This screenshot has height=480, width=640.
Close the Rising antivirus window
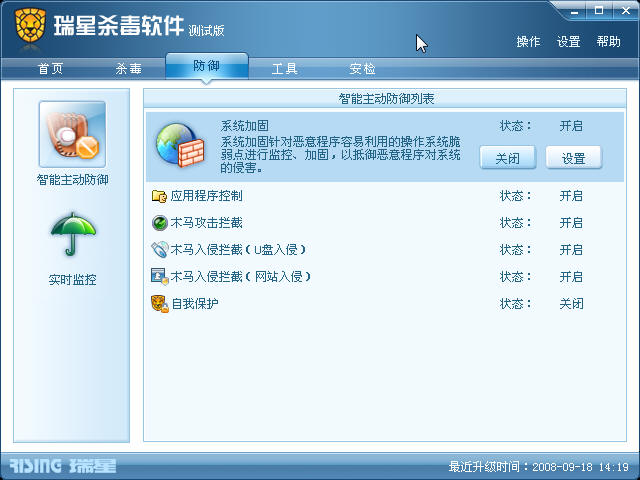click(x=626, y=11)
